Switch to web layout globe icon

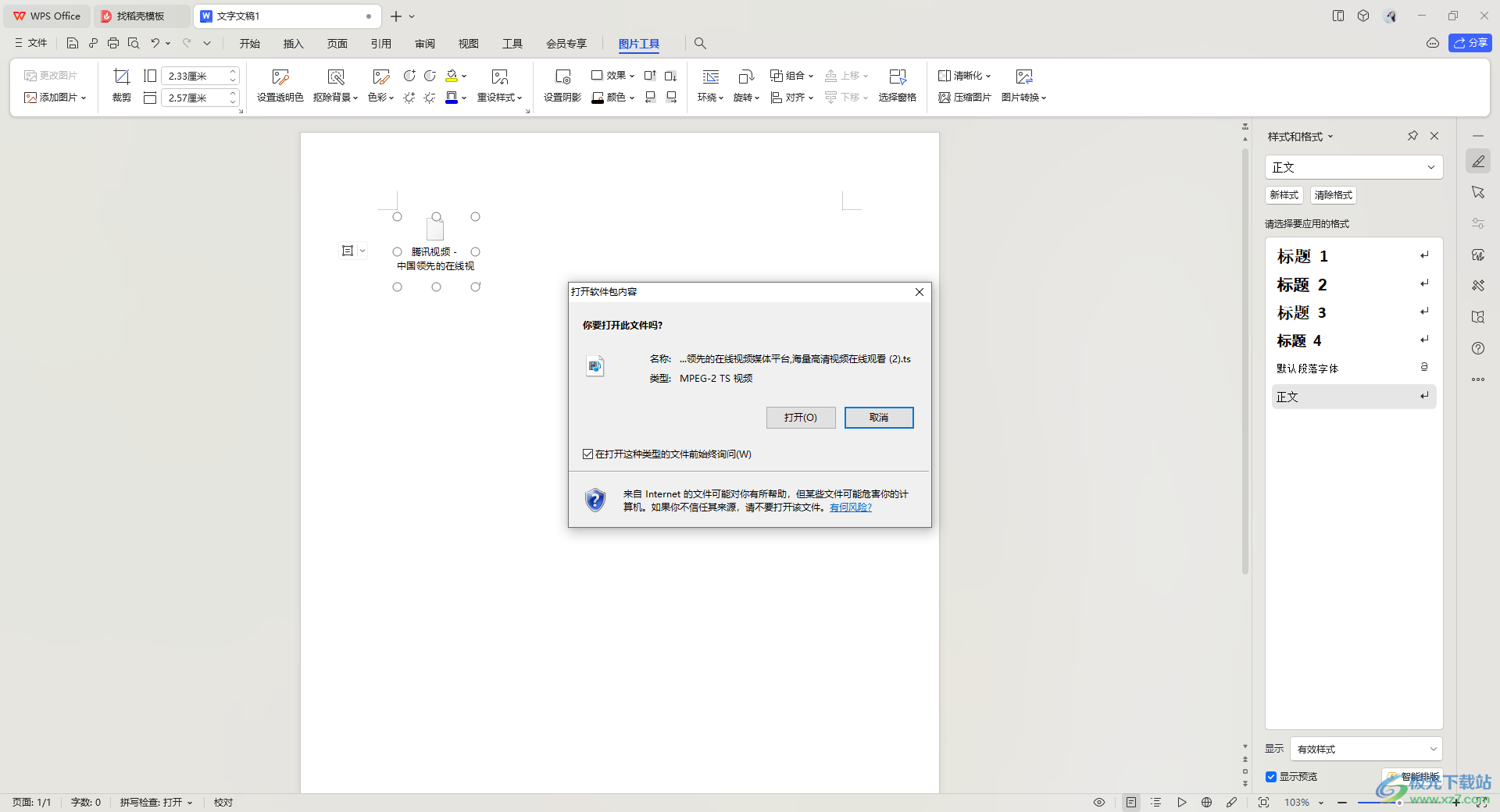[x=1206, y=802]
